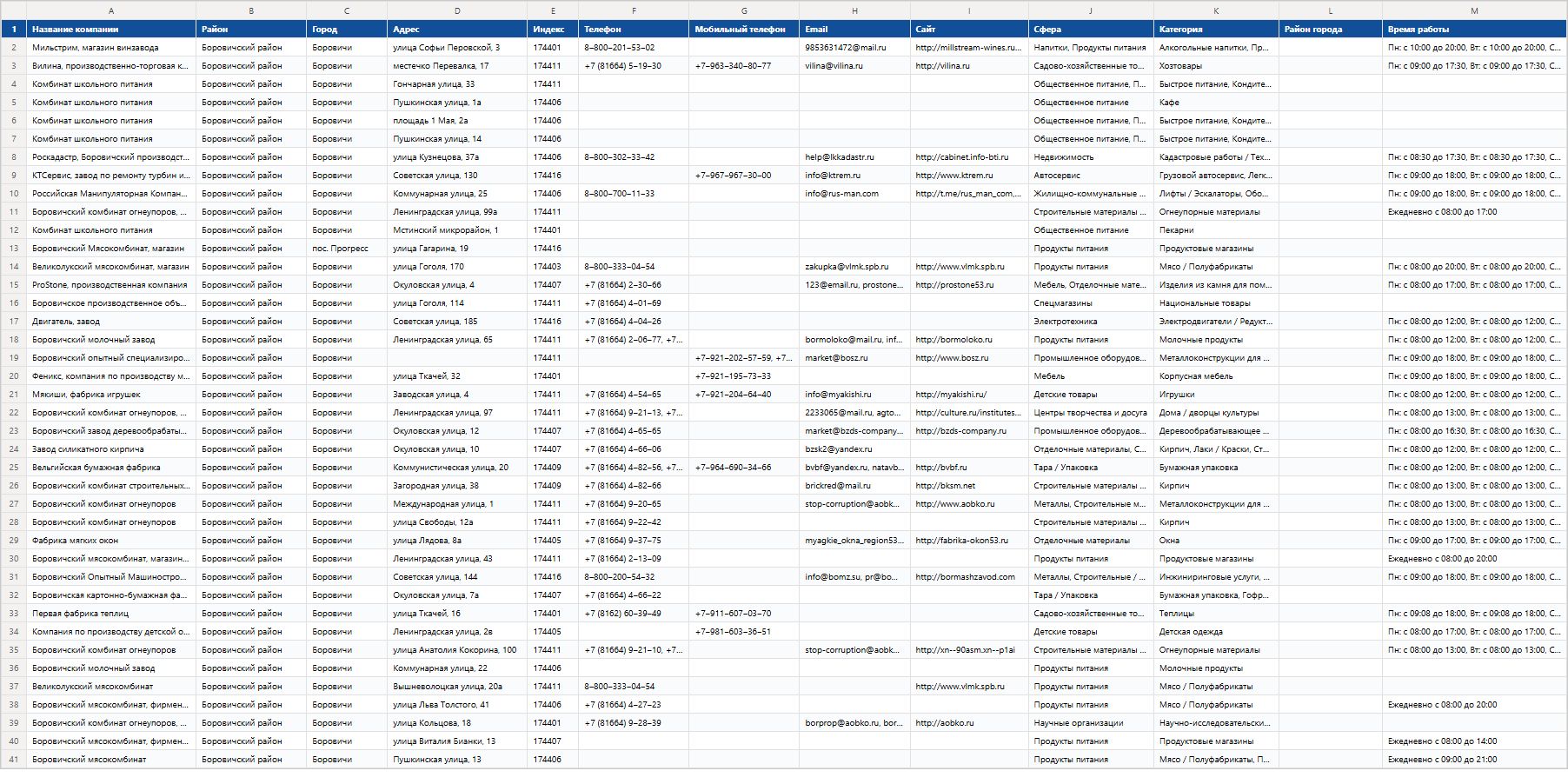Select the email brickred@mail.ru

coord(854,486)
